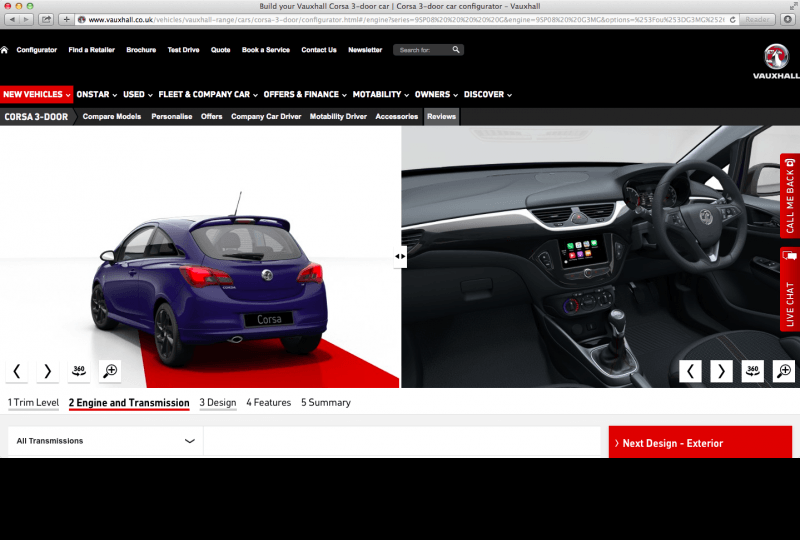Expand the Used menu

pos(138,94)
